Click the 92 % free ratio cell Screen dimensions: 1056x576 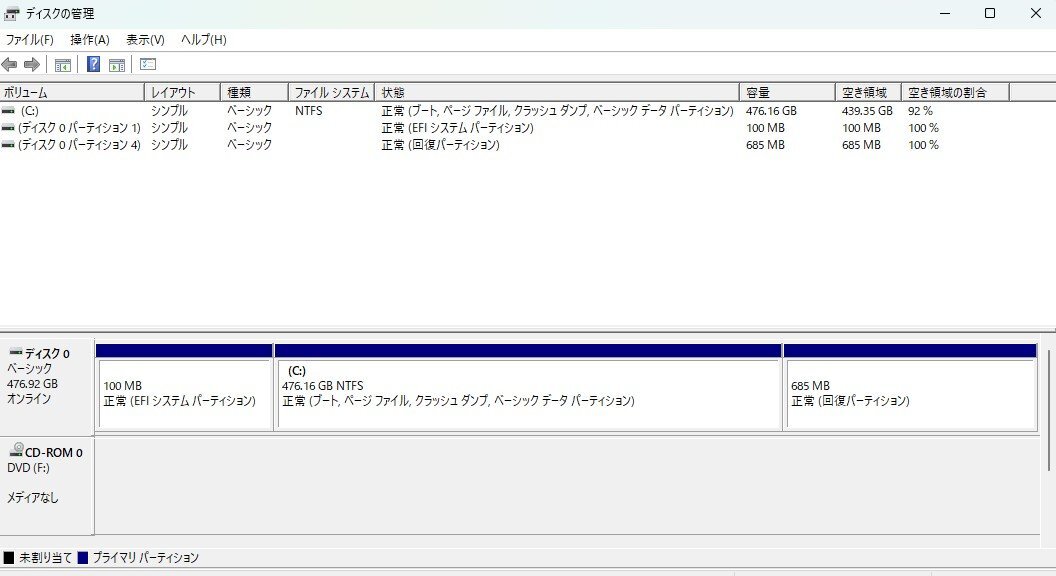click(921, 110)
